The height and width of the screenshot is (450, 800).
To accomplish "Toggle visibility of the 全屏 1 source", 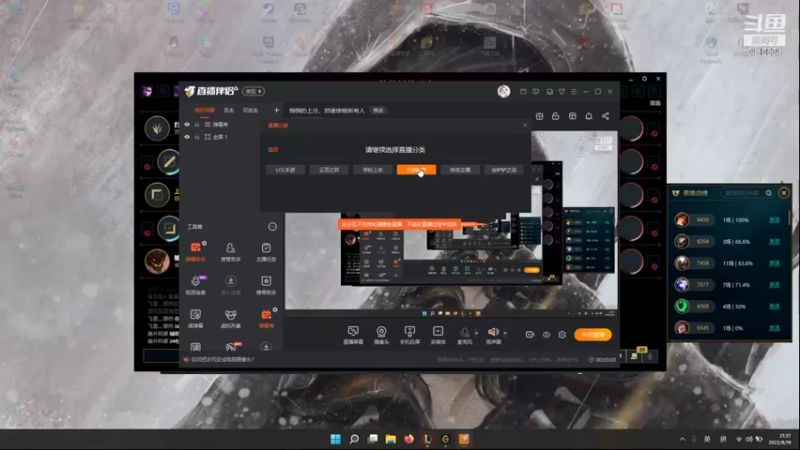I will pyautogui.click(x=187, y=137).
